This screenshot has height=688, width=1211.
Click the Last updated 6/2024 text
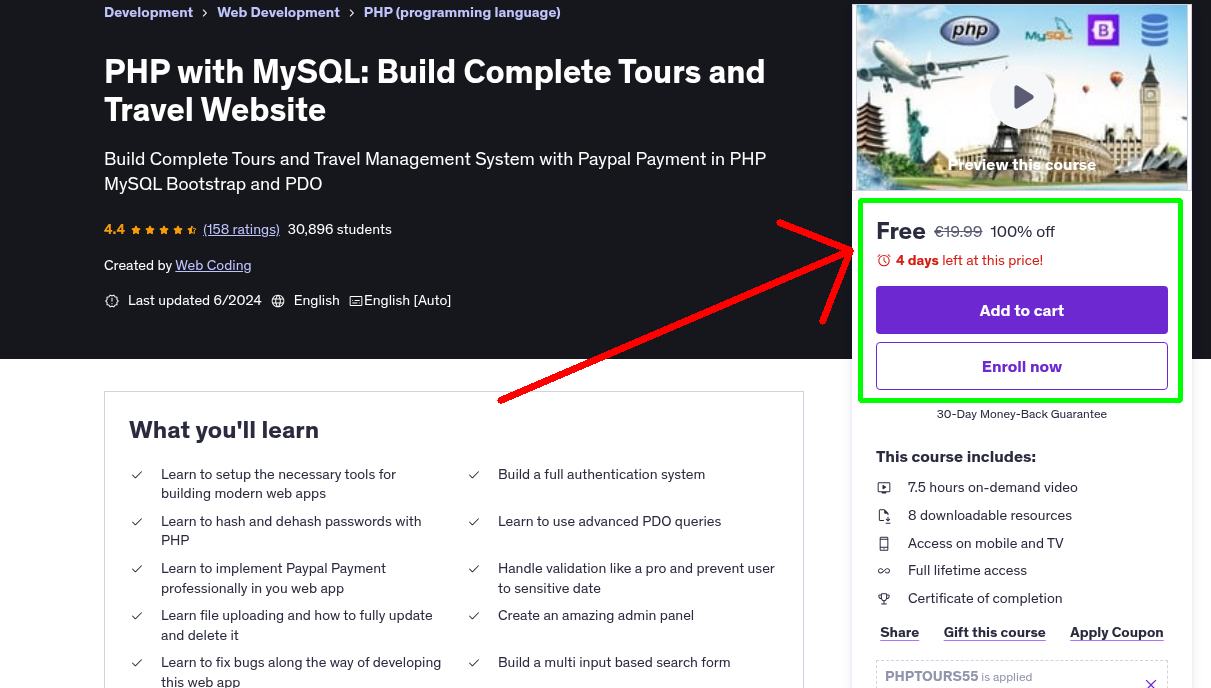195,300
